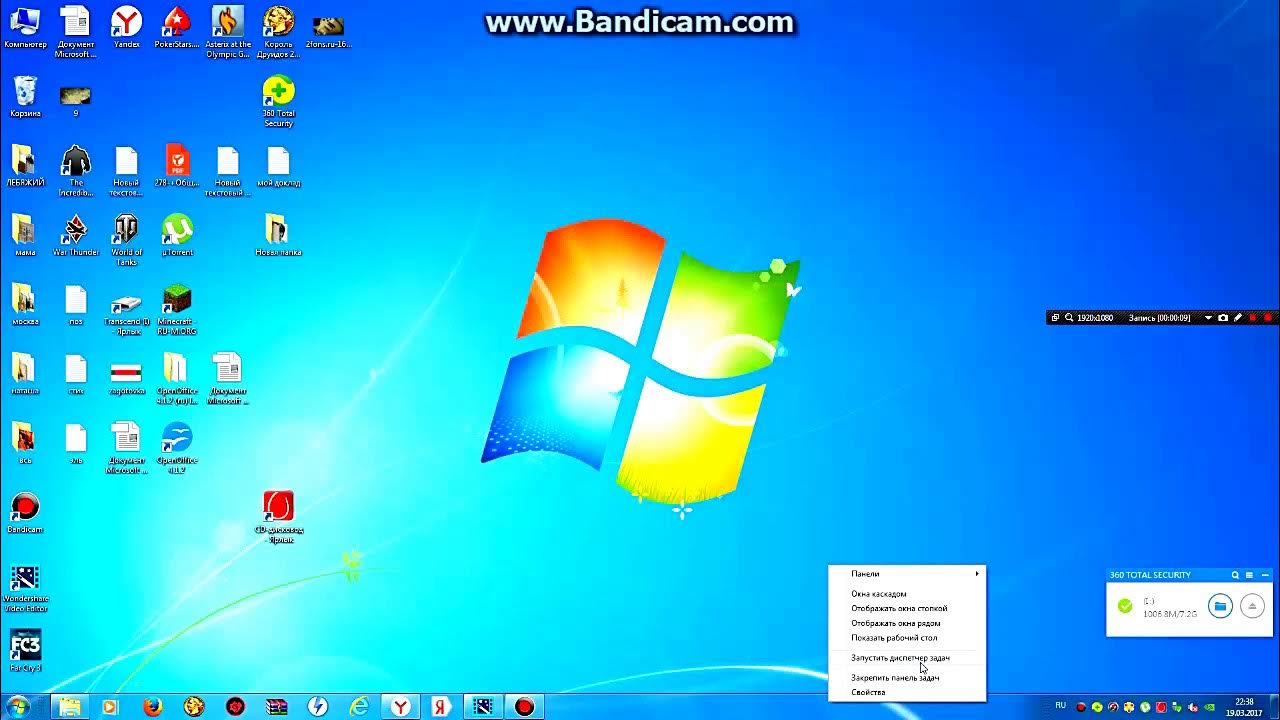Viewport: 1280px width, 720px height.
Task: Launch the PokerStars desktop shortcut
Action: 177,28
